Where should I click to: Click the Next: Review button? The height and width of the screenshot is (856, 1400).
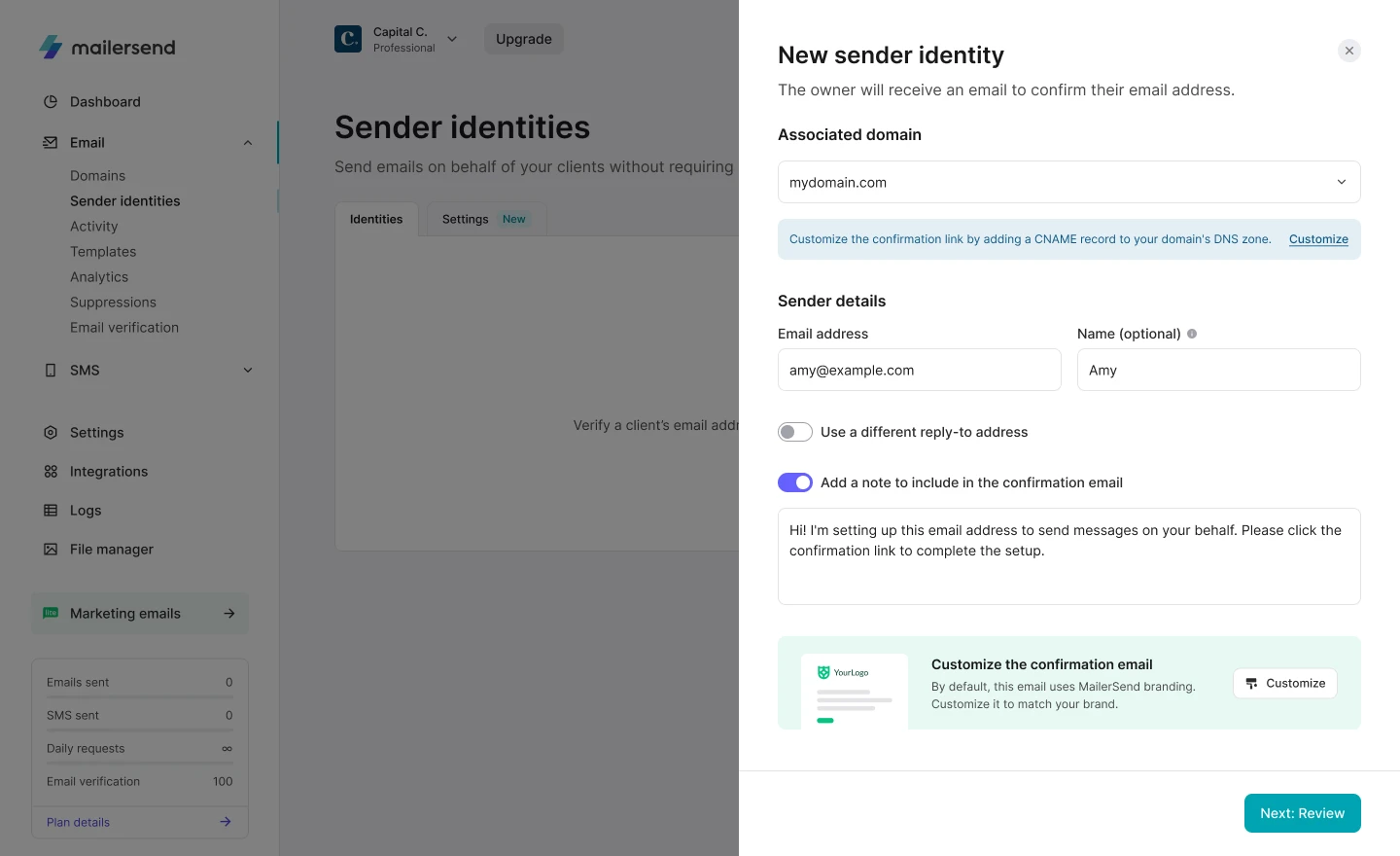coord(1302,813)
